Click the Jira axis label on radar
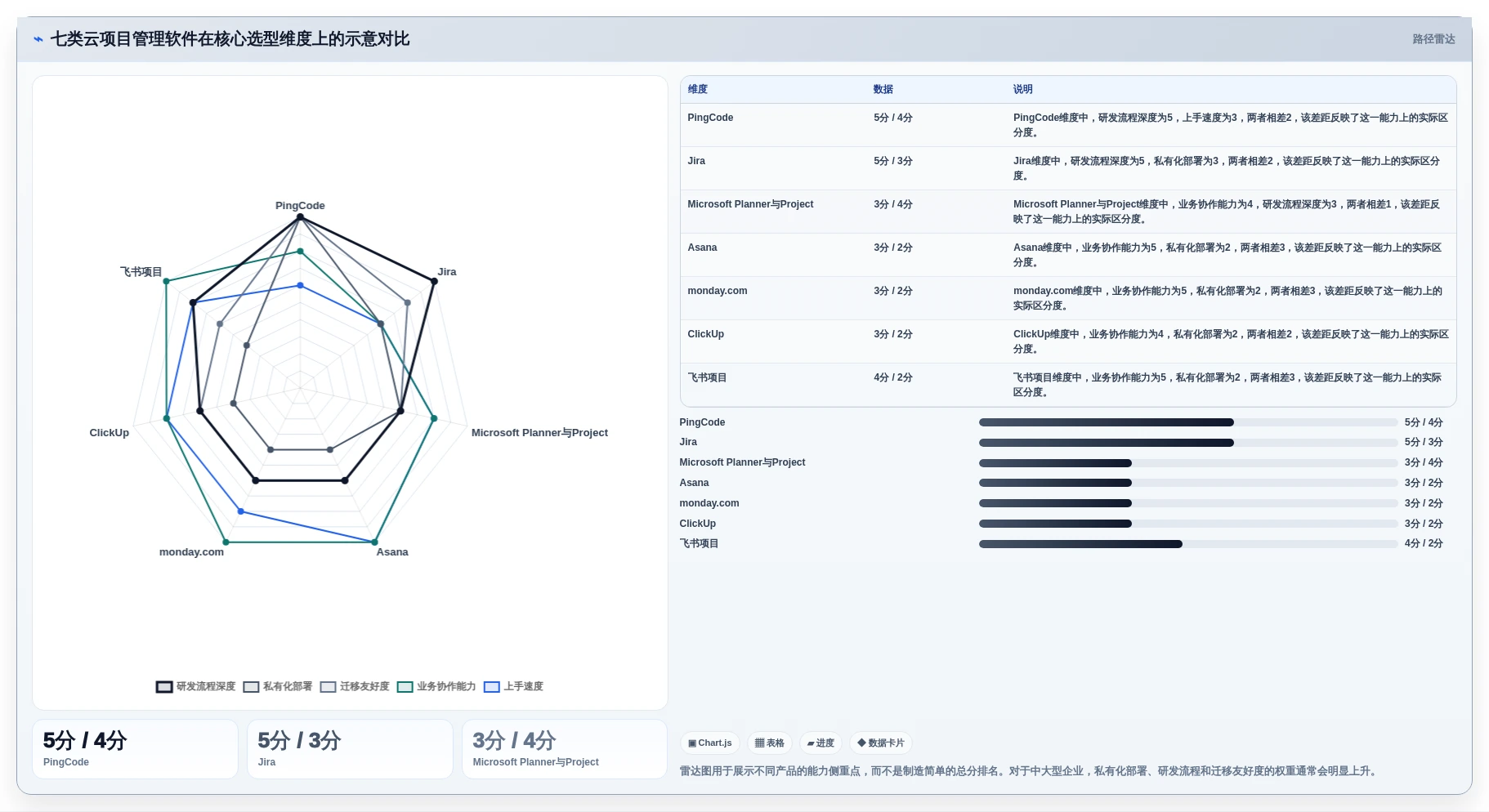1489x812 pixels. (447, 272)
